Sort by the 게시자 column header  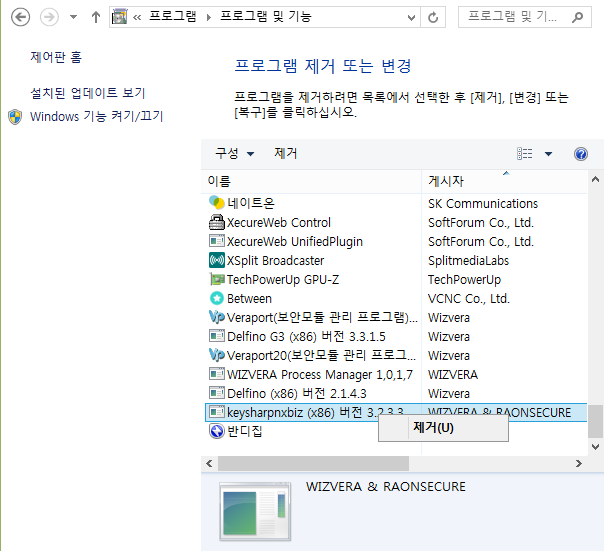pos(504,181)
